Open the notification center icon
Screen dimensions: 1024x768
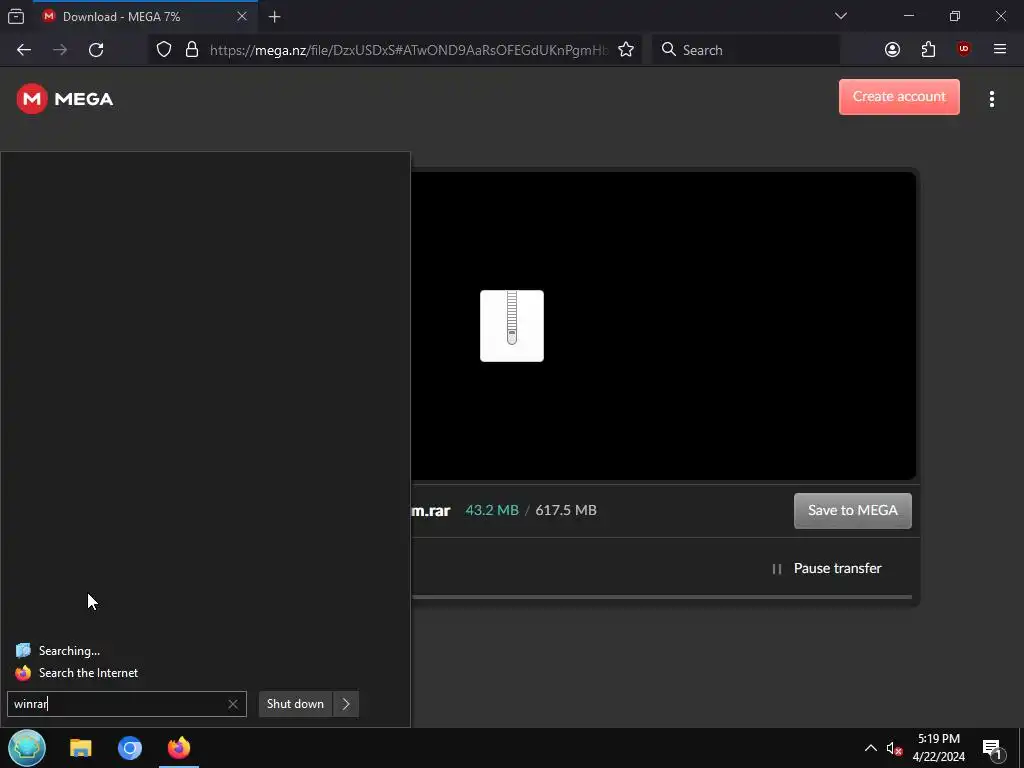(992, 748)
